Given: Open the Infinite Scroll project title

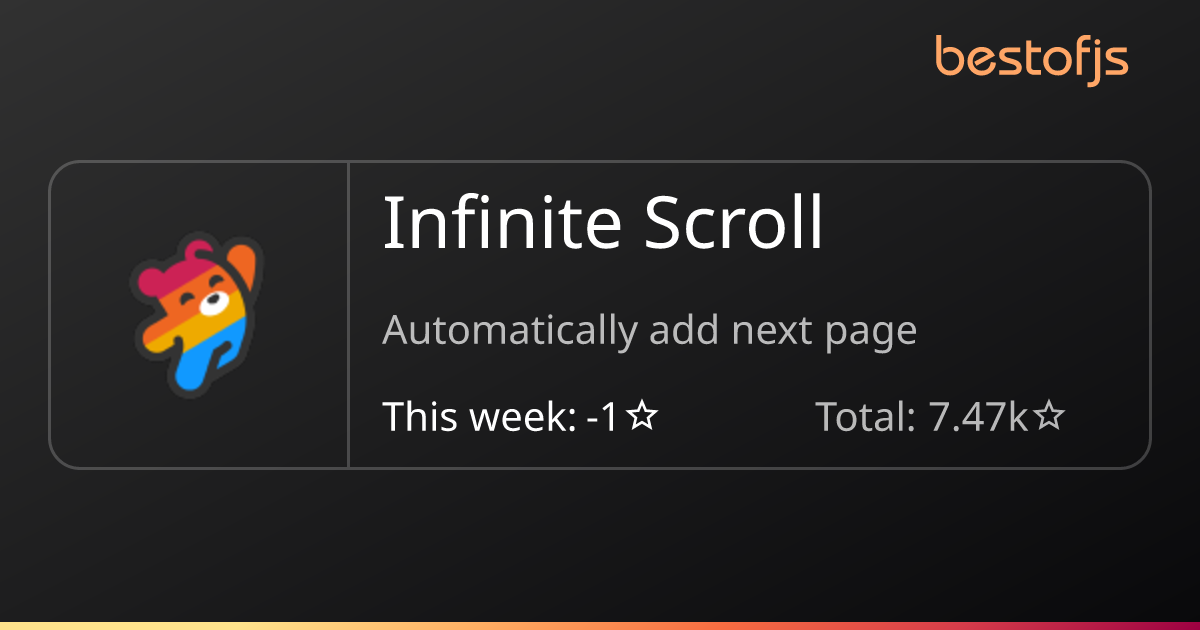Looking at the screenshot, I should tap(603, 223).
